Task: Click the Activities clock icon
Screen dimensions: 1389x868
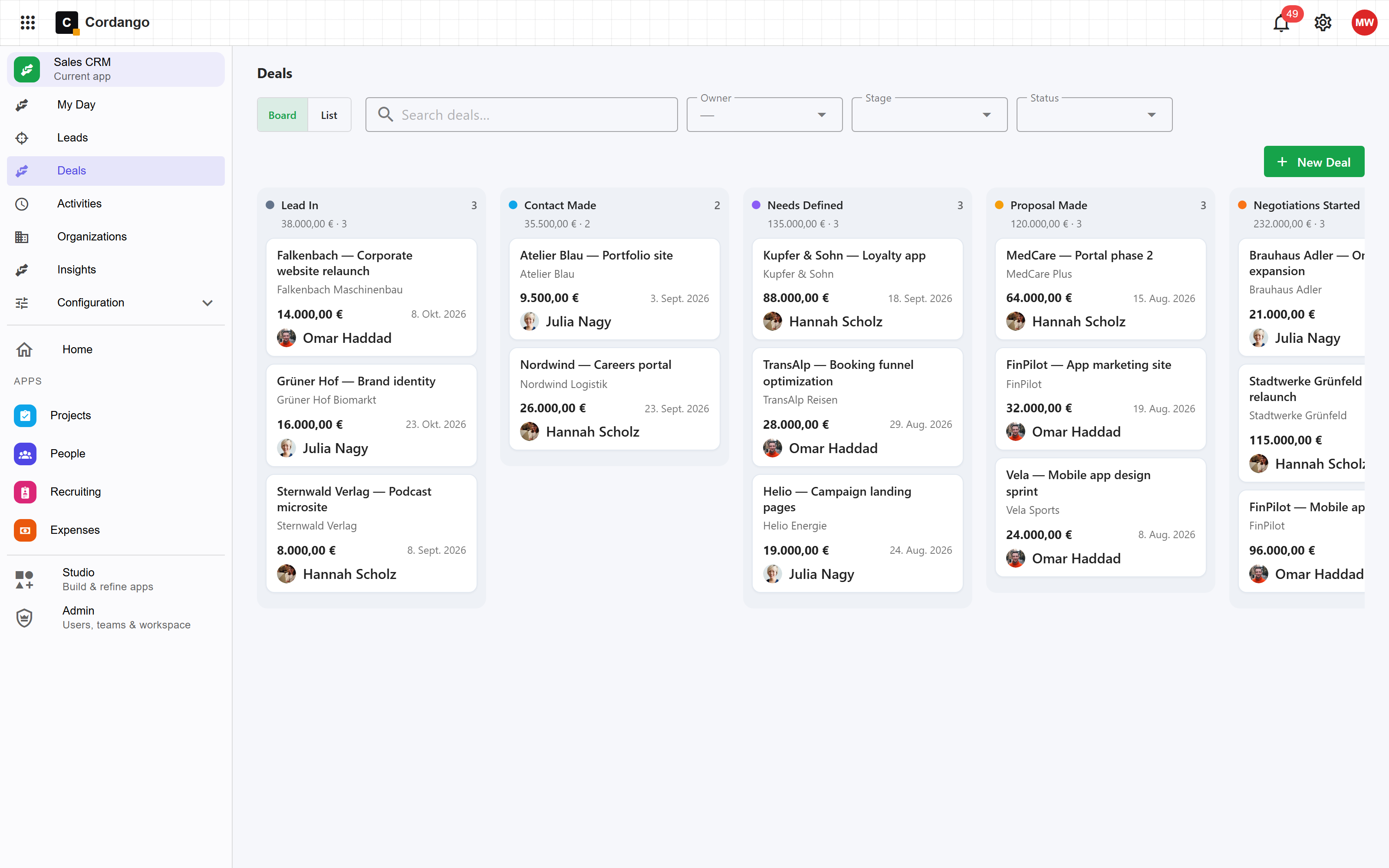Action: point(22,204)
